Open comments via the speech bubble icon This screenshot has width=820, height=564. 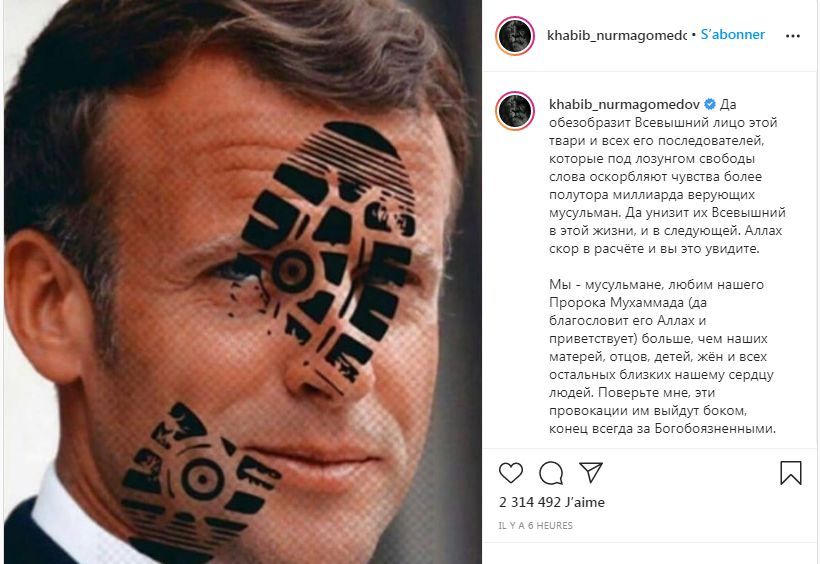click(x=551, y=473)
